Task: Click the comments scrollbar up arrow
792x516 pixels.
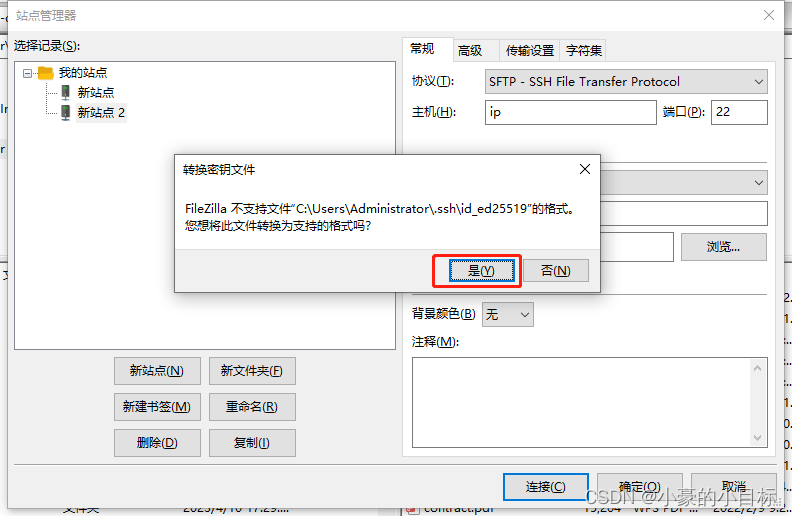Action: click(x=757, y=369)
